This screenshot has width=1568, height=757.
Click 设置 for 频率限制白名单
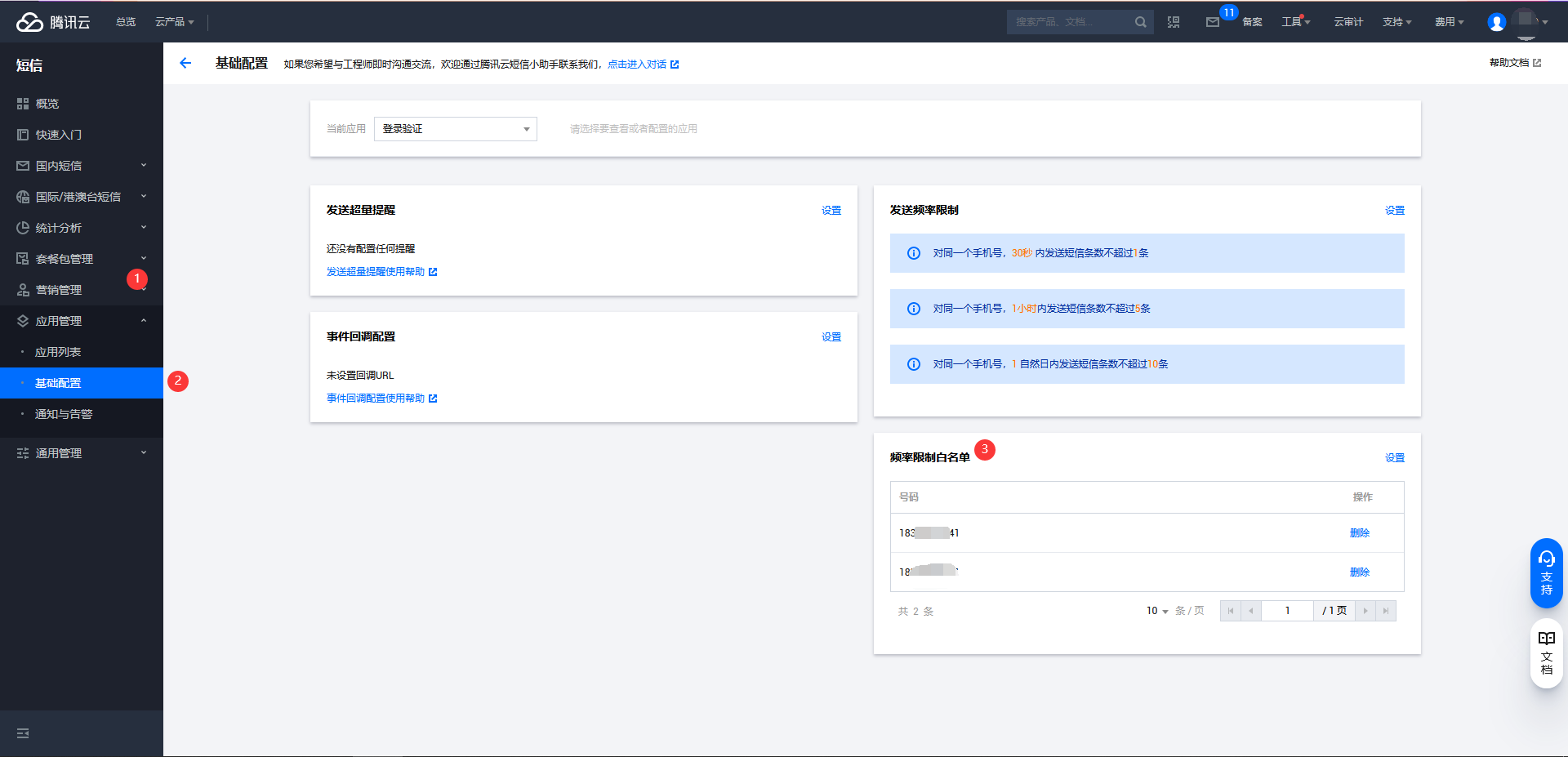coord(1395,458)
